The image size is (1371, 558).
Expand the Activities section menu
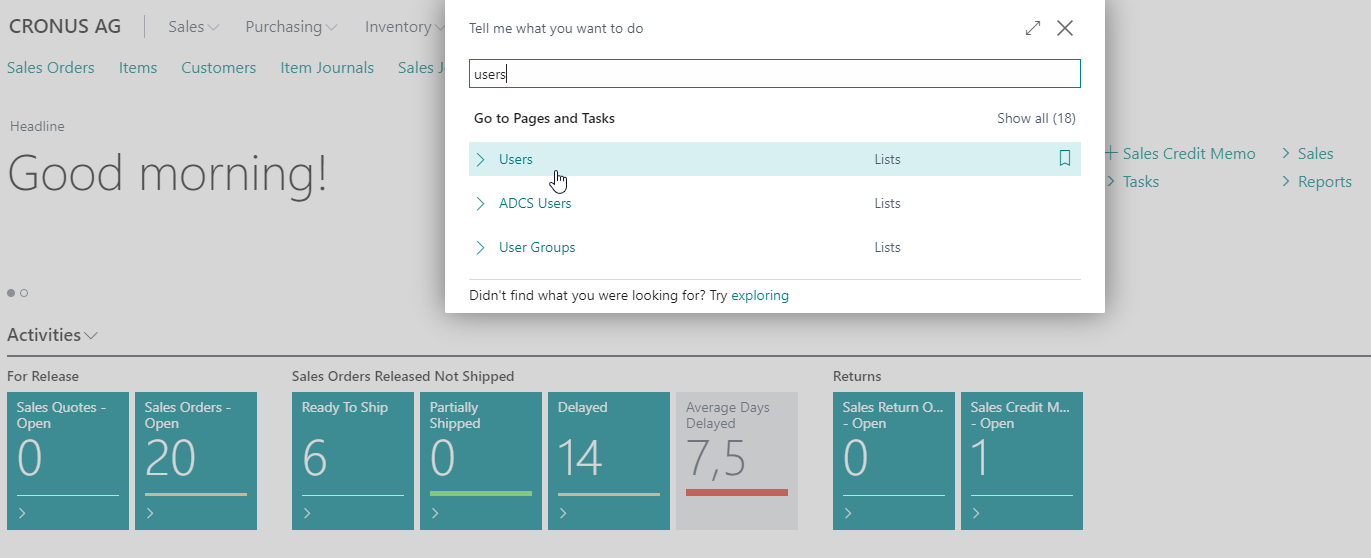[92, 336]
